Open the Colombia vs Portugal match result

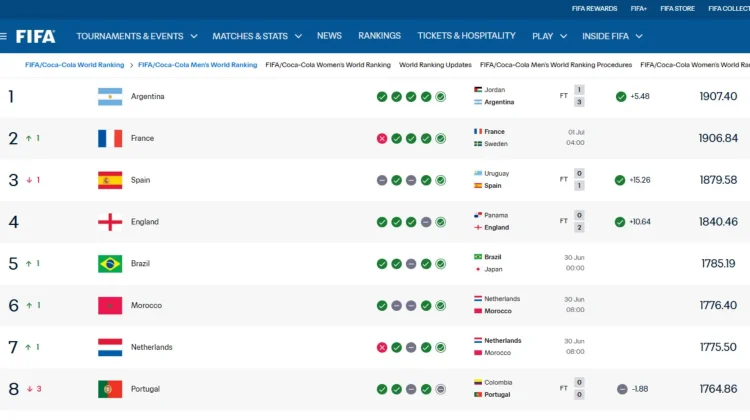pyautogui.click(x=529, y=388)
